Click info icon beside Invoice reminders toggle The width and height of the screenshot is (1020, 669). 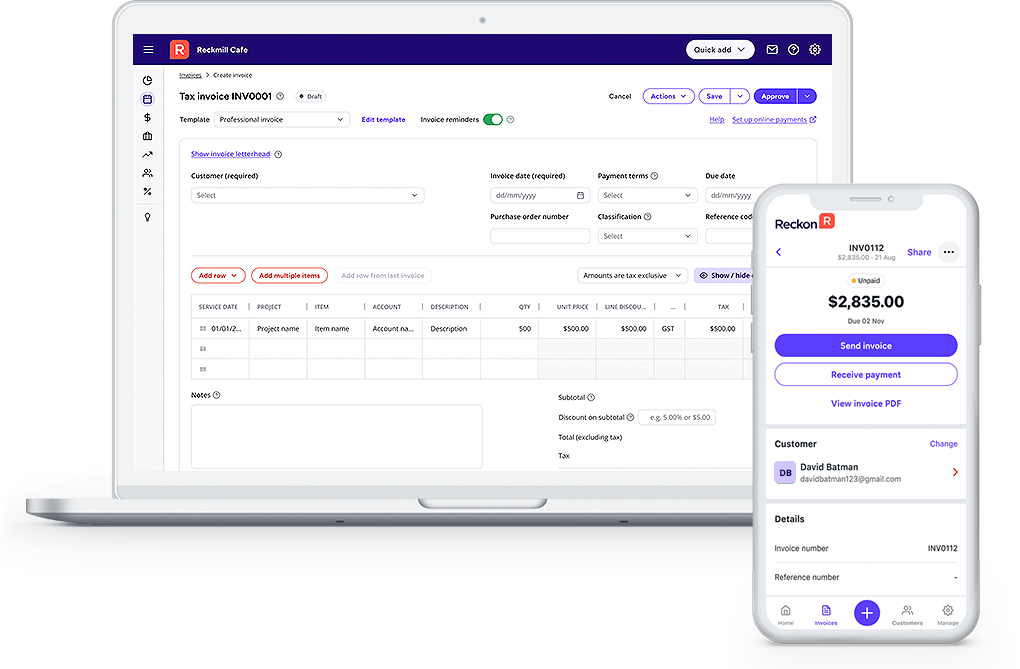tap(511, 120)
